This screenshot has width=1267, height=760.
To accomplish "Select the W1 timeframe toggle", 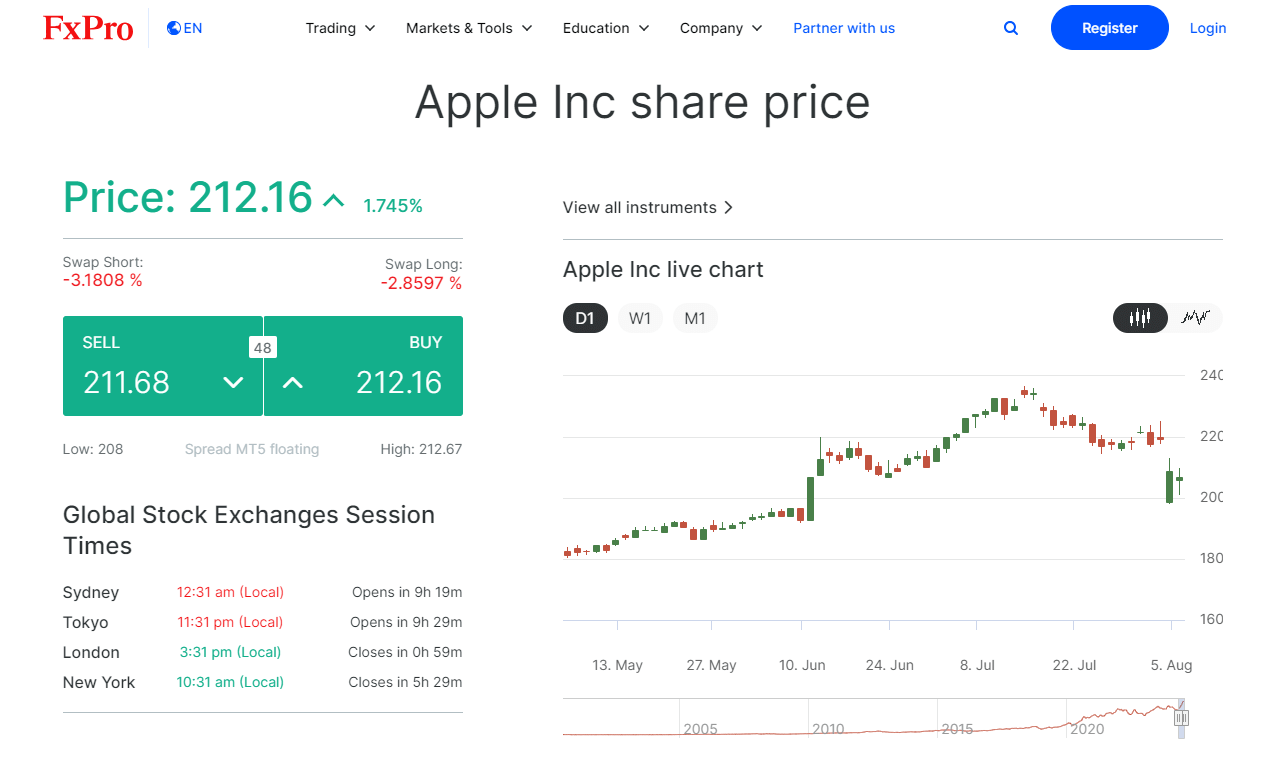I will coord(640,317).
